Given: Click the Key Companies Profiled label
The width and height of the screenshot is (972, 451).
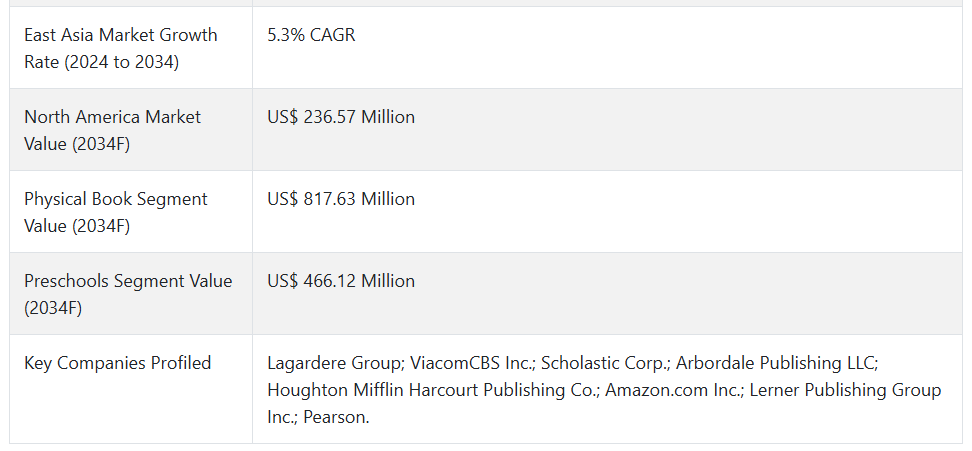Looking at the screenshot, I should (118, 362).
